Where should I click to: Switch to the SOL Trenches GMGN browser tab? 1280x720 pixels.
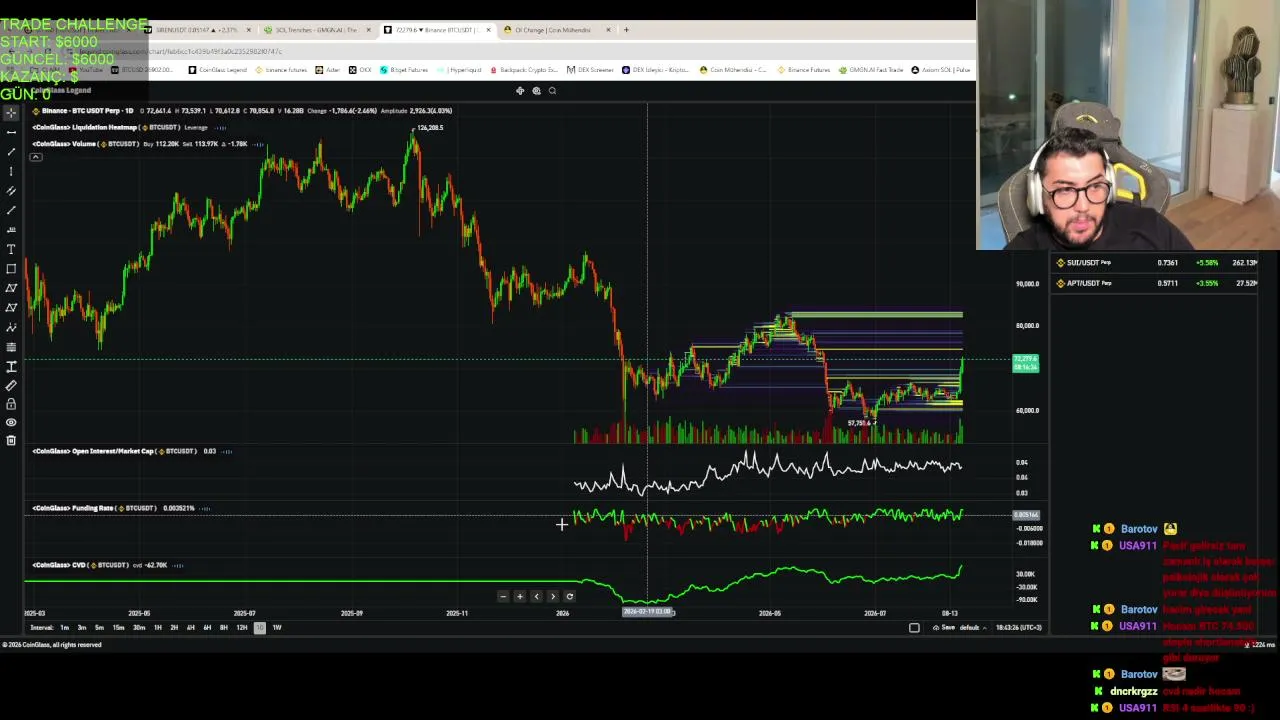[316, 30]
